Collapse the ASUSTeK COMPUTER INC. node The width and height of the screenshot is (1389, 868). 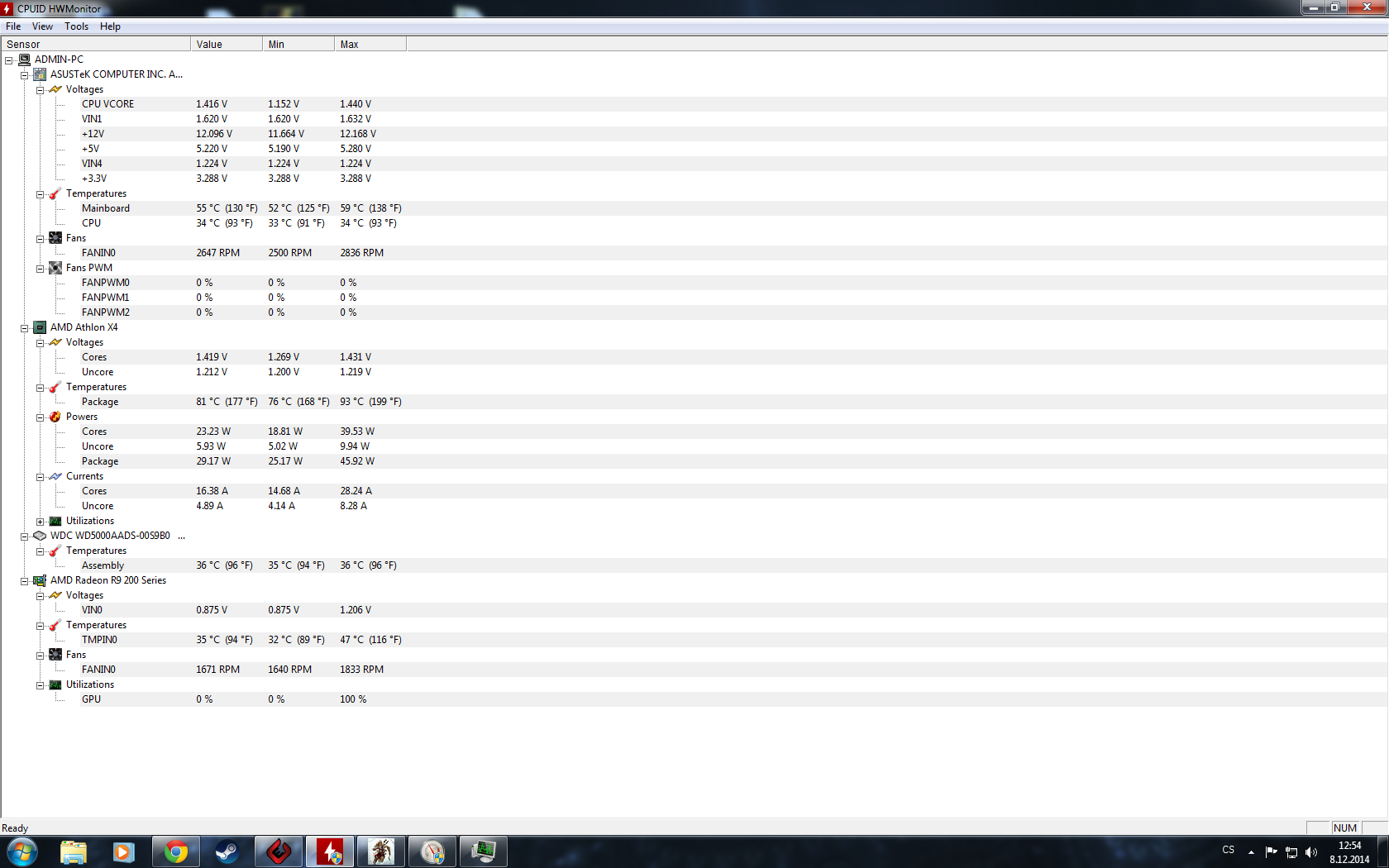tap(25, 75)
